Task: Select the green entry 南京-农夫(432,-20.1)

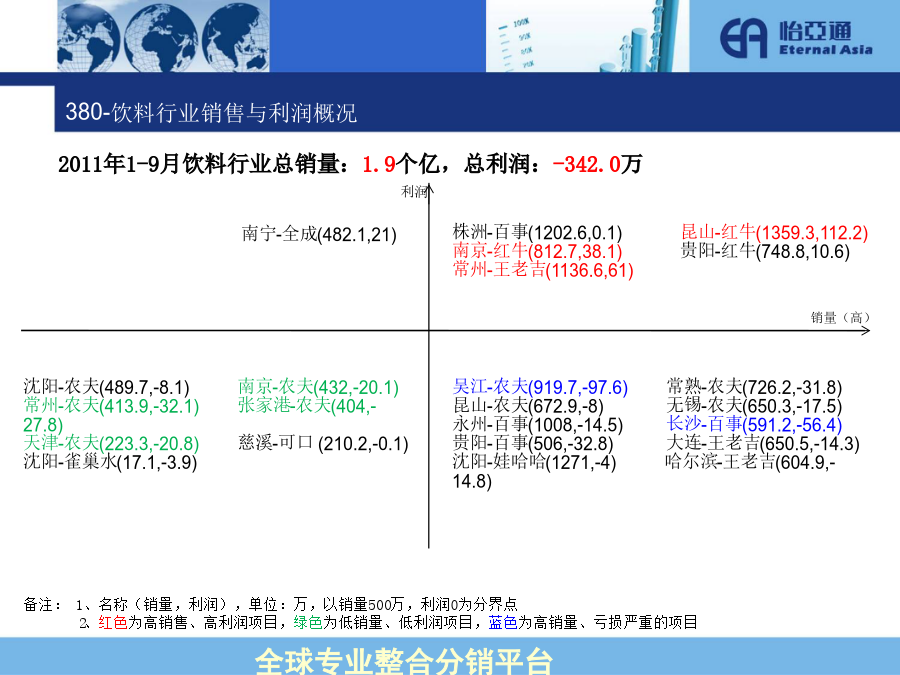Action: (x=319, y=387)
